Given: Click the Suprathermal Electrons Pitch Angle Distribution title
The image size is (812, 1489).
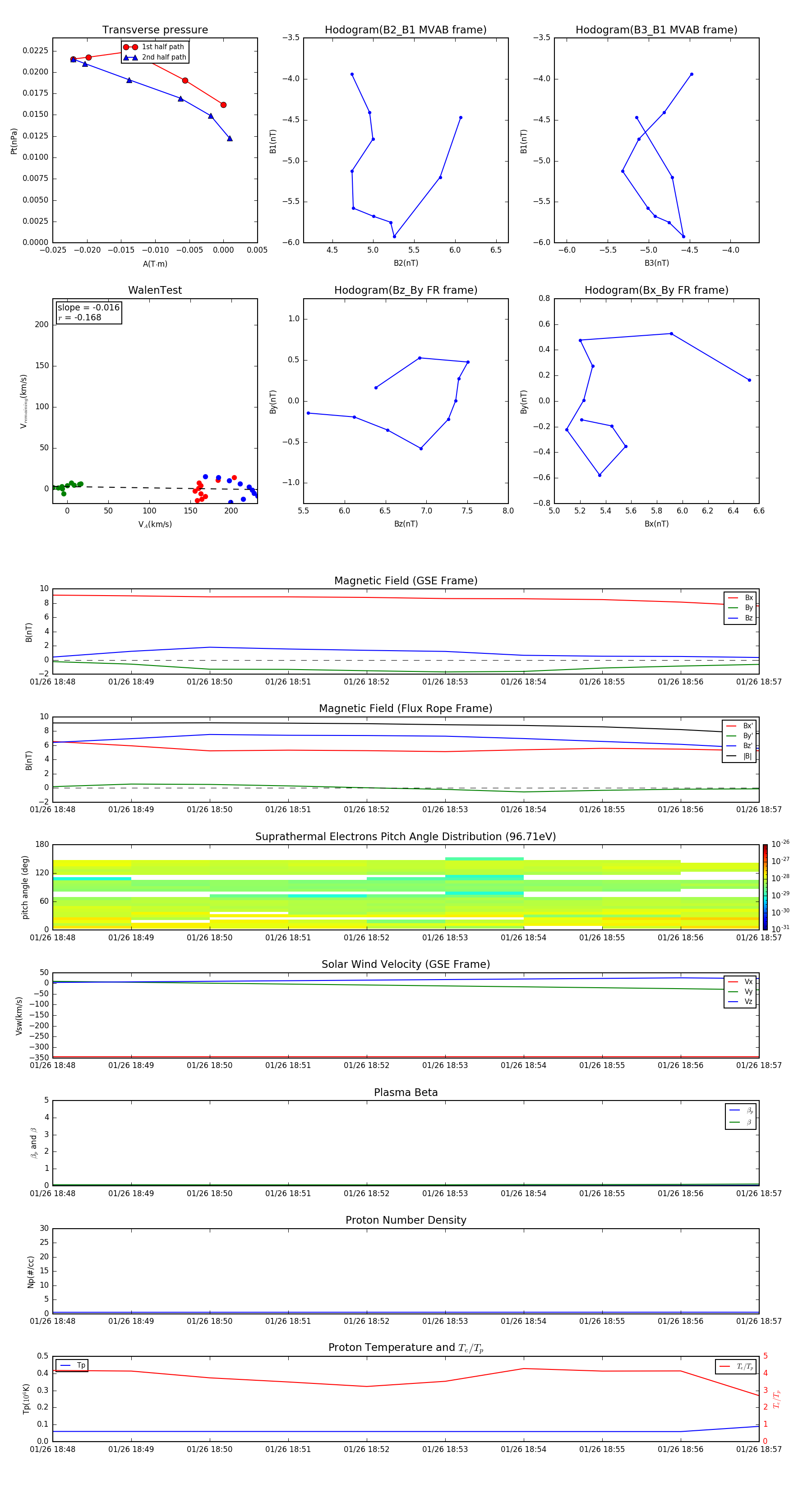Looking at the screenshot, I should click(406, 837).
